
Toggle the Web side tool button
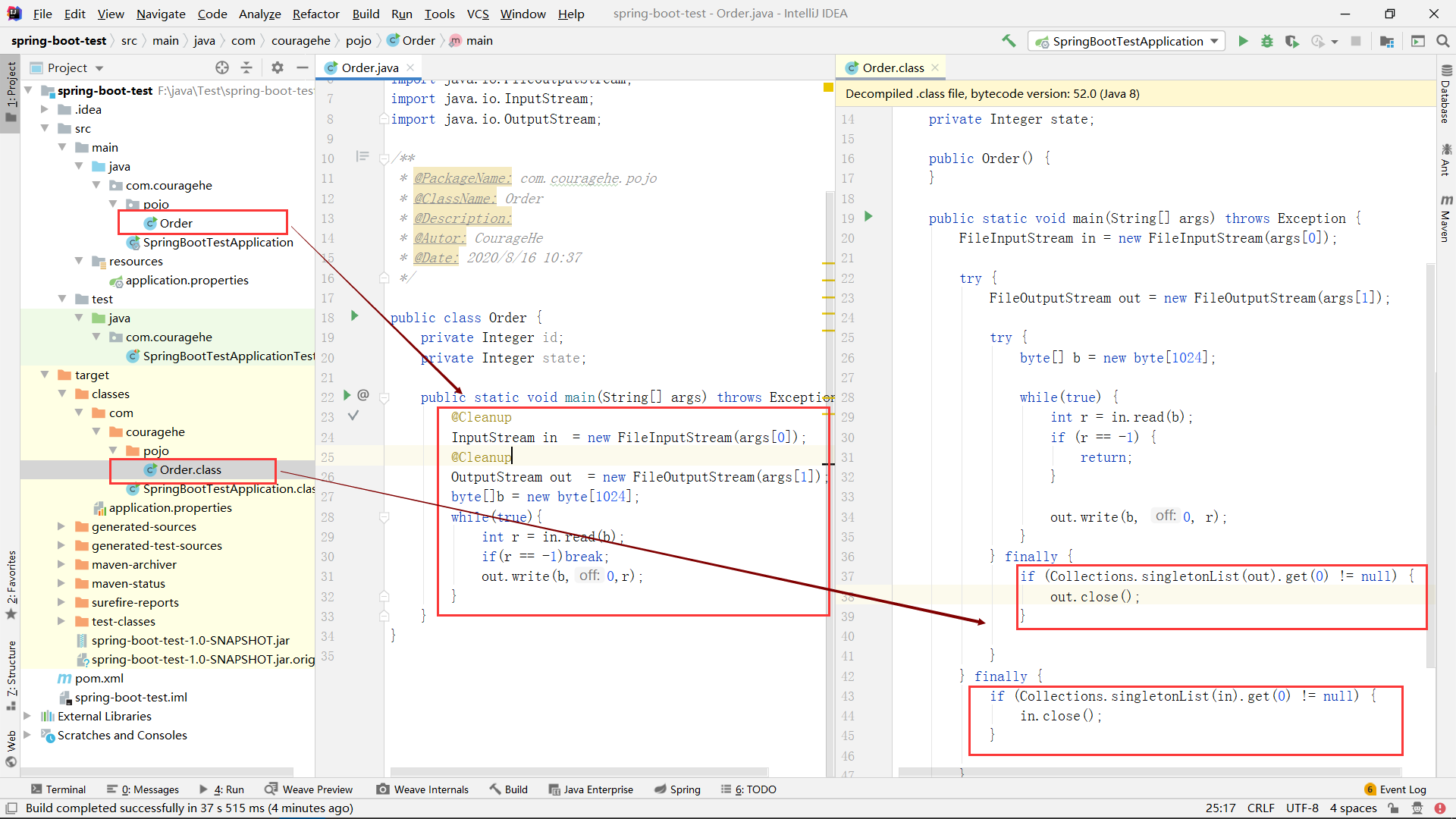tap(11, 748)
